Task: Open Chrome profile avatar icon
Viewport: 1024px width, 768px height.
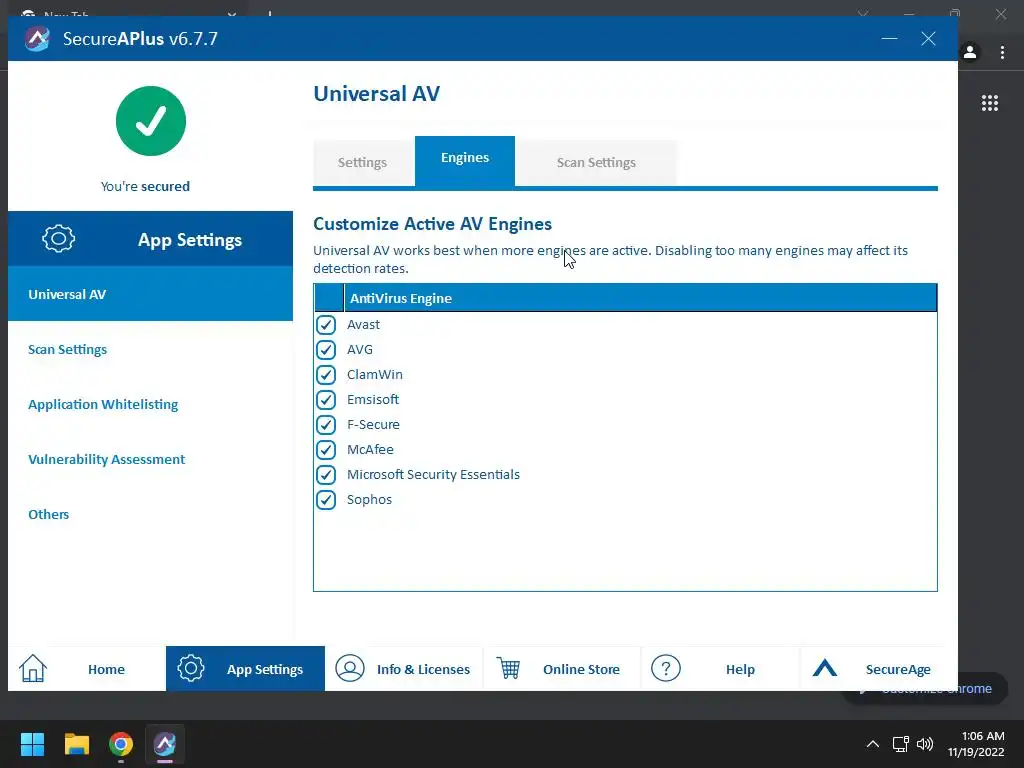Action: click(970, 52)
